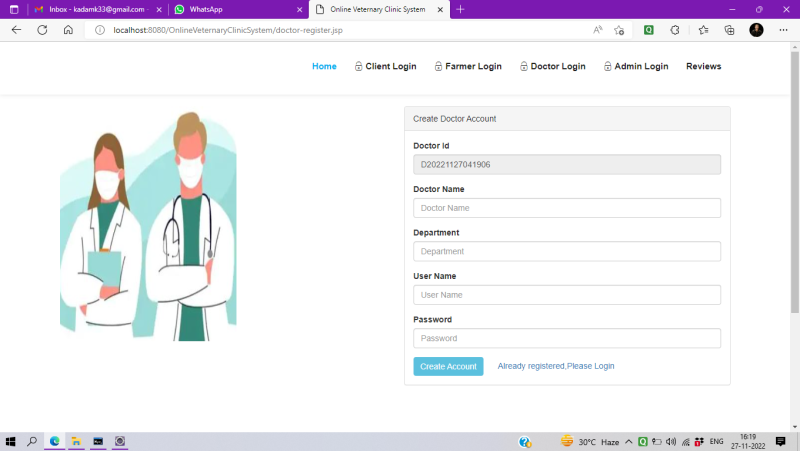Image resolution: width=800 pixels, height=451 pixels.
Task: Open Windows taskbar search
Action: tap(32, 441)
